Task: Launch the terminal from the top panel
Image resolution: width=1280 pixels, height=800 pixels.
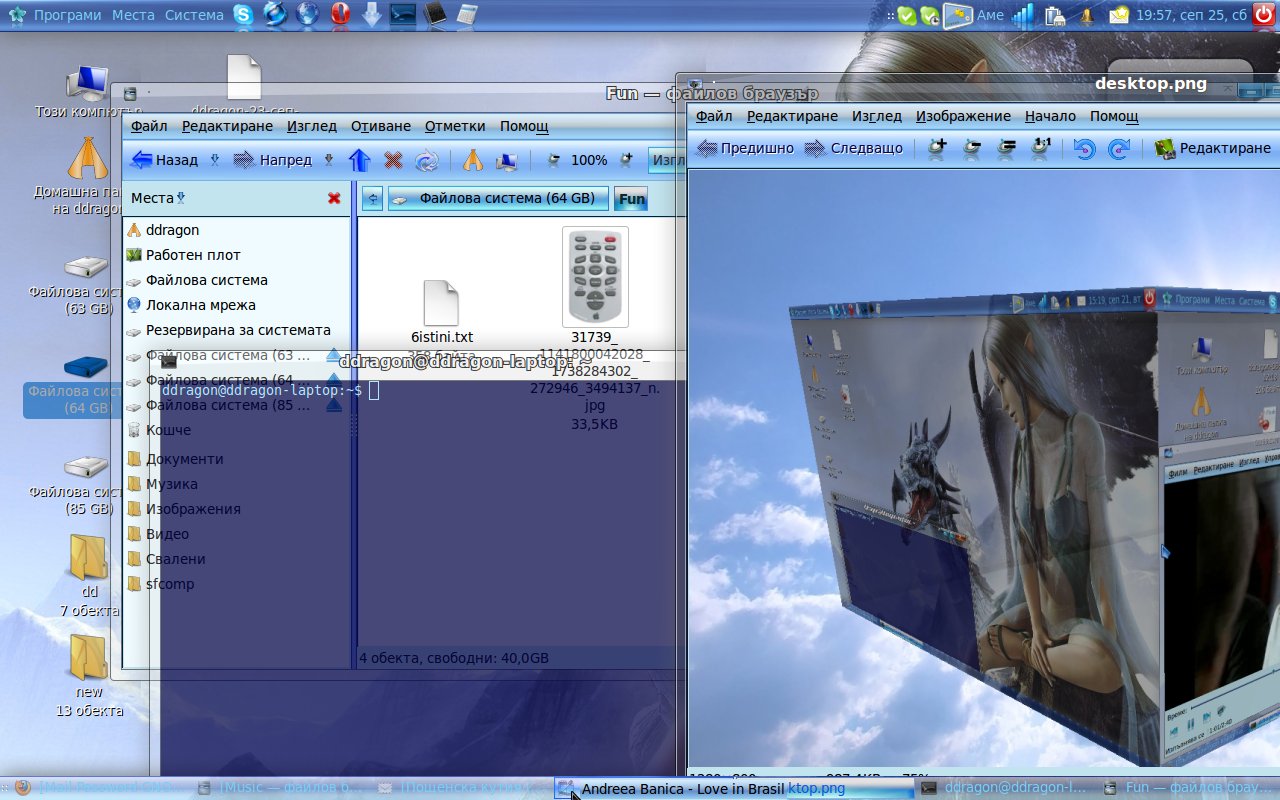Action: (403, 15)
